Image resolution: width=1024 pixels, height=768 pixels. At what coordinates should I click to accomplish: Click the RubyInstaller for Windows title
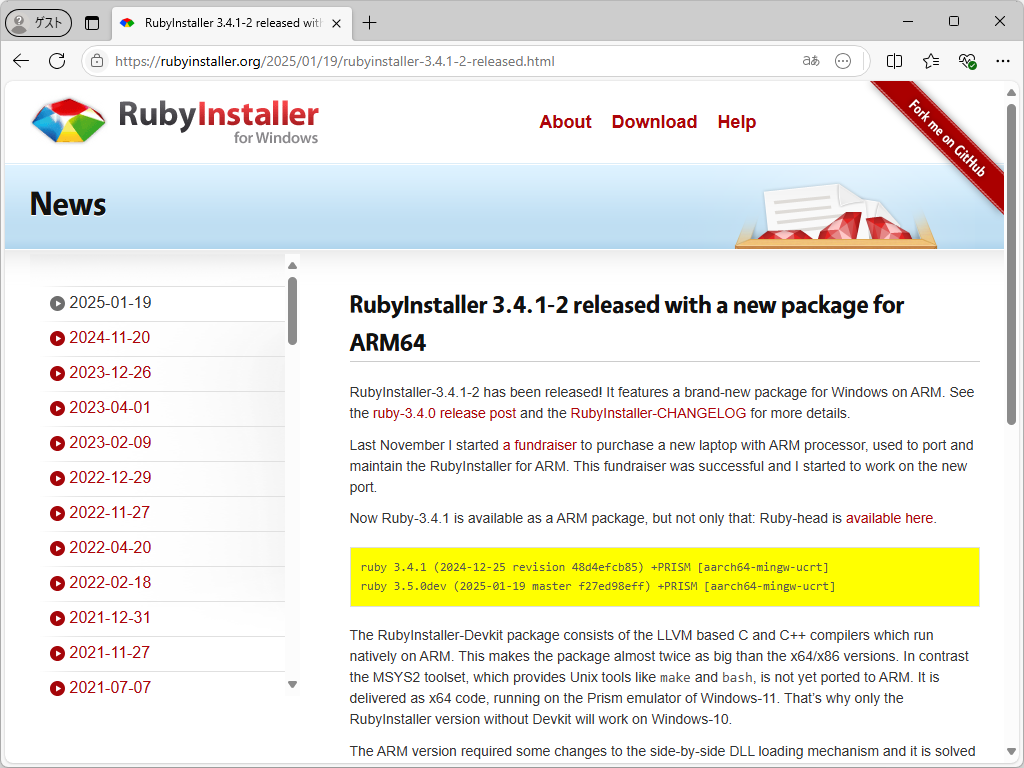pyautogui.click(x=218, y=121)
